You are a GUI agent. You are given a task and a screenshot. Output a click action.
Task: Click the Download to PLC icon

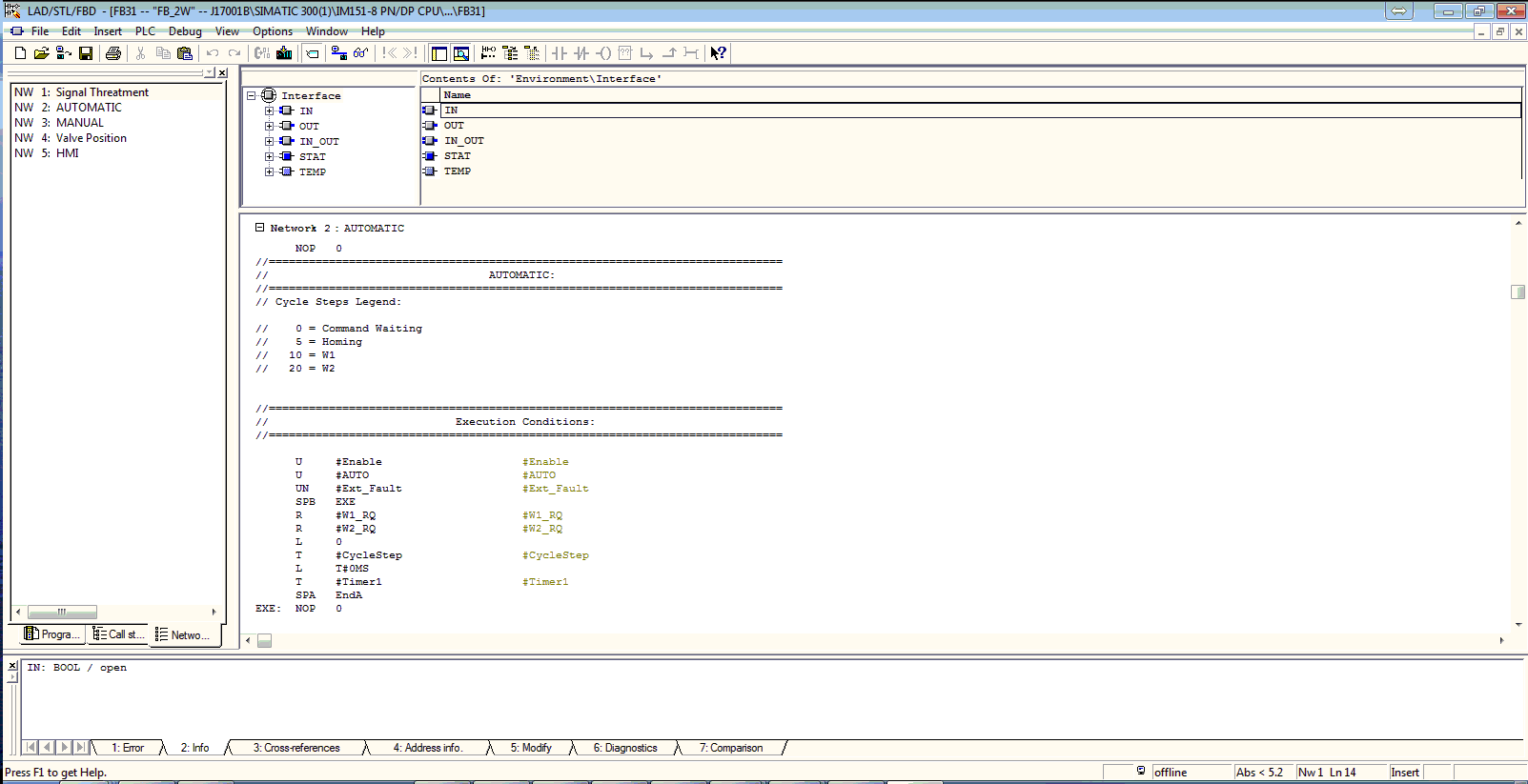point(284,53)
